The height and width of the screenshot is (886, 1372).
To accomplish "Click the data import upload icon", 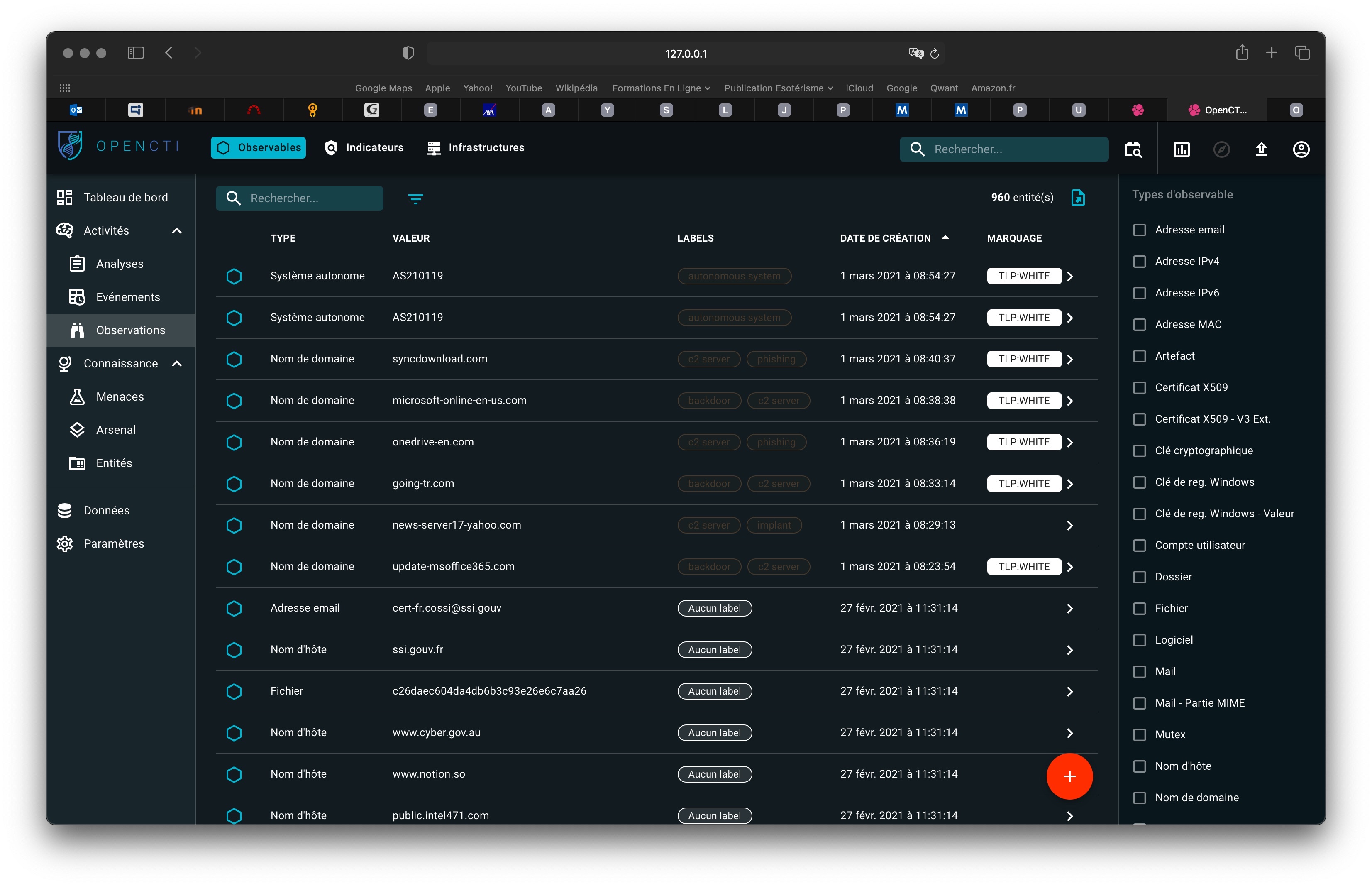I will pyautogui.click(x=1262, y=149).
